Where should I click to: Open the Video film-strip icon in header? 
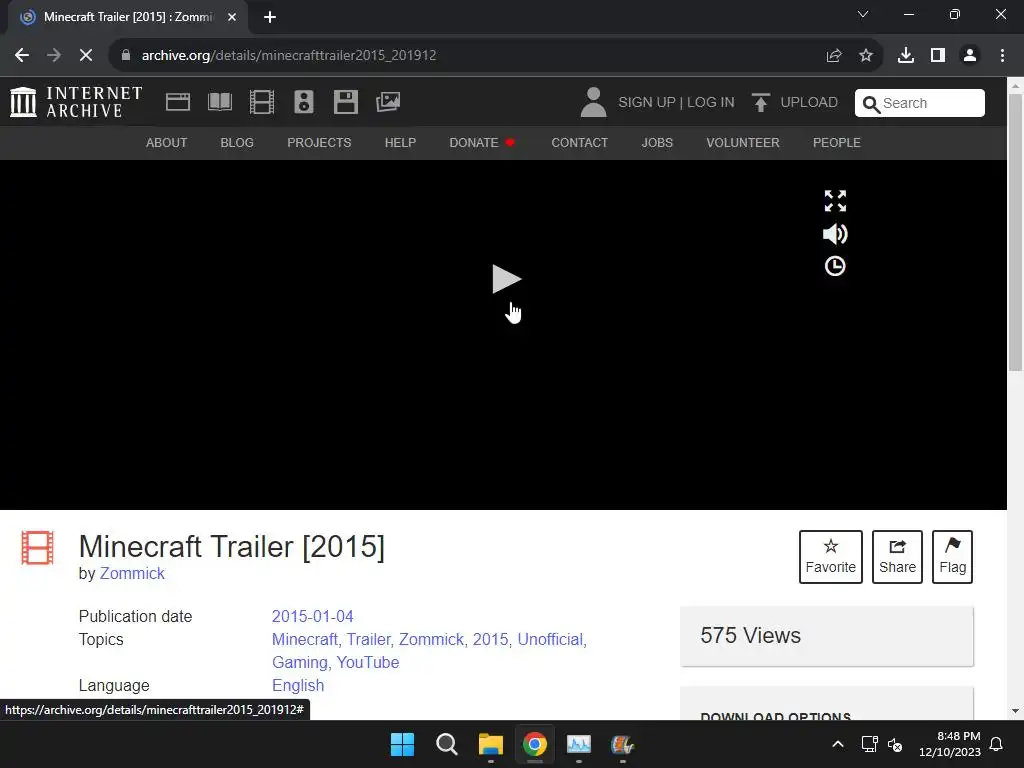pyautogui.click(x=261, y=102)
